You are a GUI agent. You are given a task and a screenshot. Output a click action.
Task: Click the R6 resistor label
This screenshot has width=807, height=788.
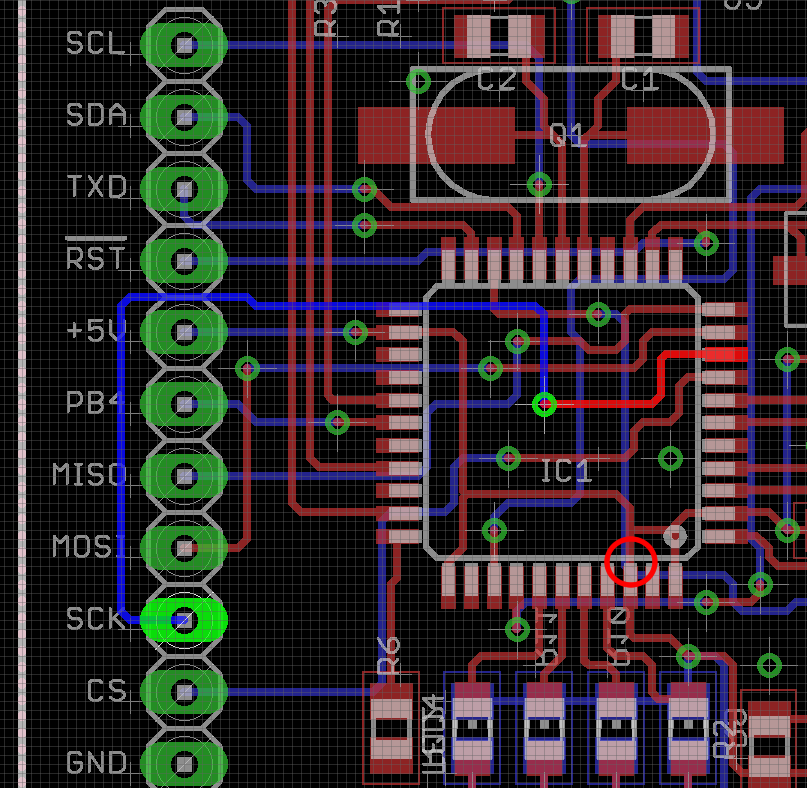pos(389,656)
